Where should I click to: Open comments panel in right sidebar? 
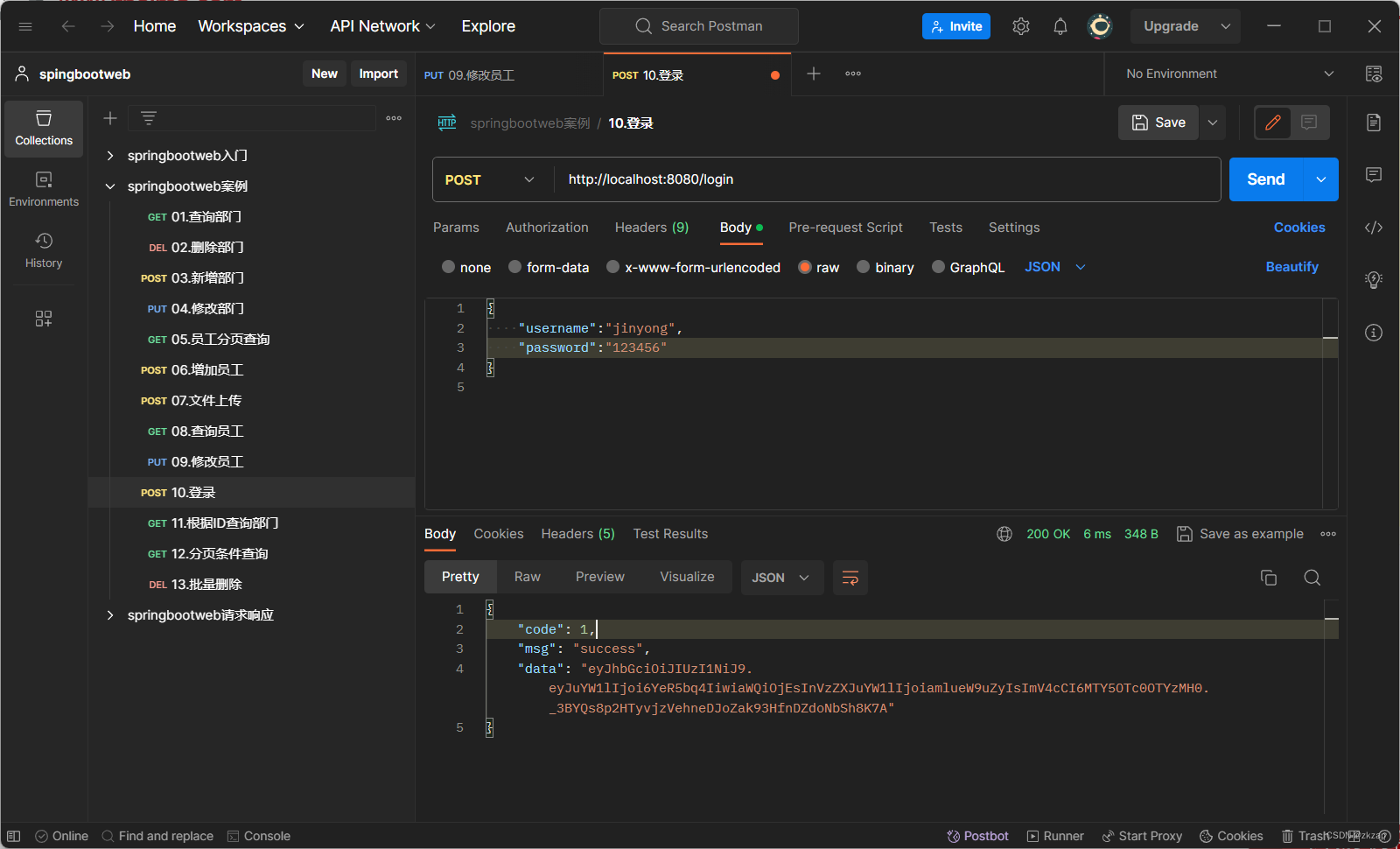(1374, 175)
